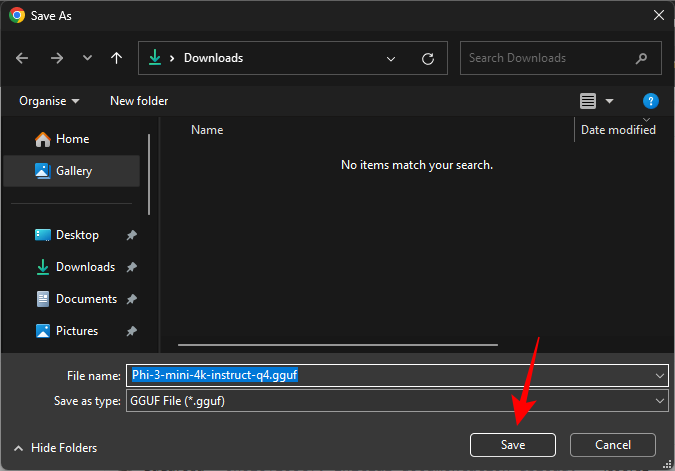Click the horizontal scrollbar under file list
The image size is (675, 471).
[338, 345]
